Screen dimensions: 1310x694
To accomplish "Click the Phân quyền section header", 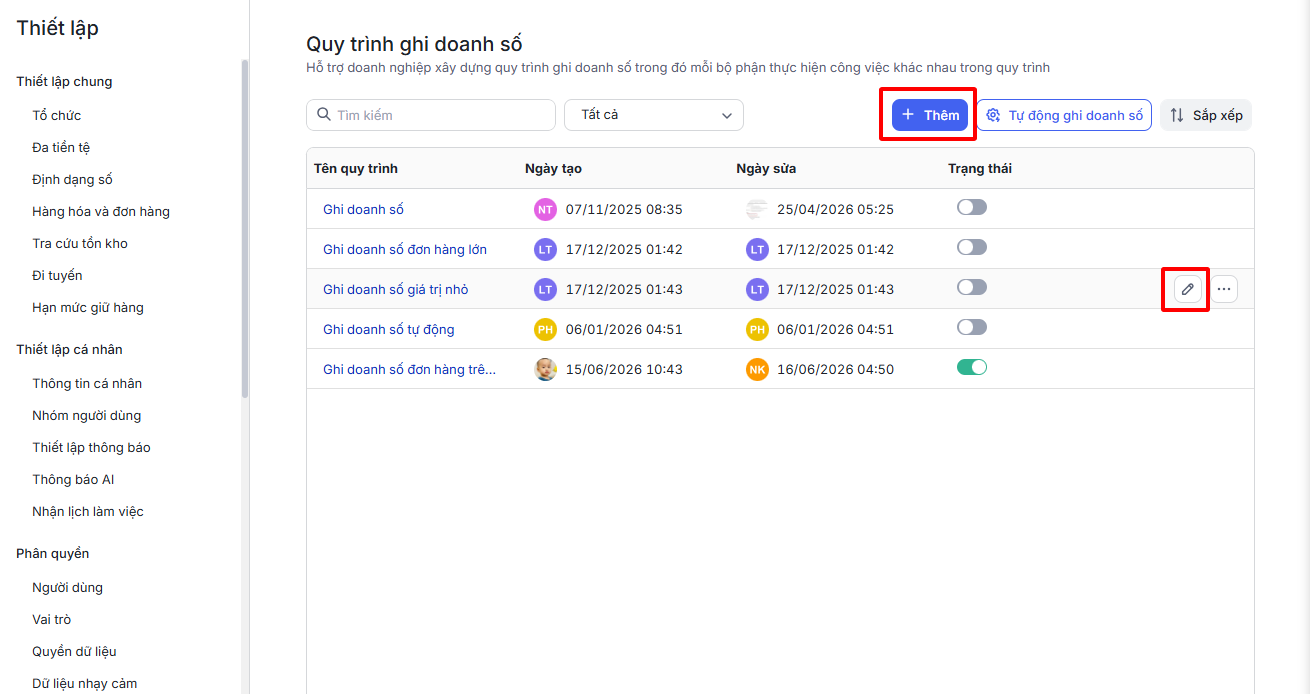I will click(x=53, y=553).
